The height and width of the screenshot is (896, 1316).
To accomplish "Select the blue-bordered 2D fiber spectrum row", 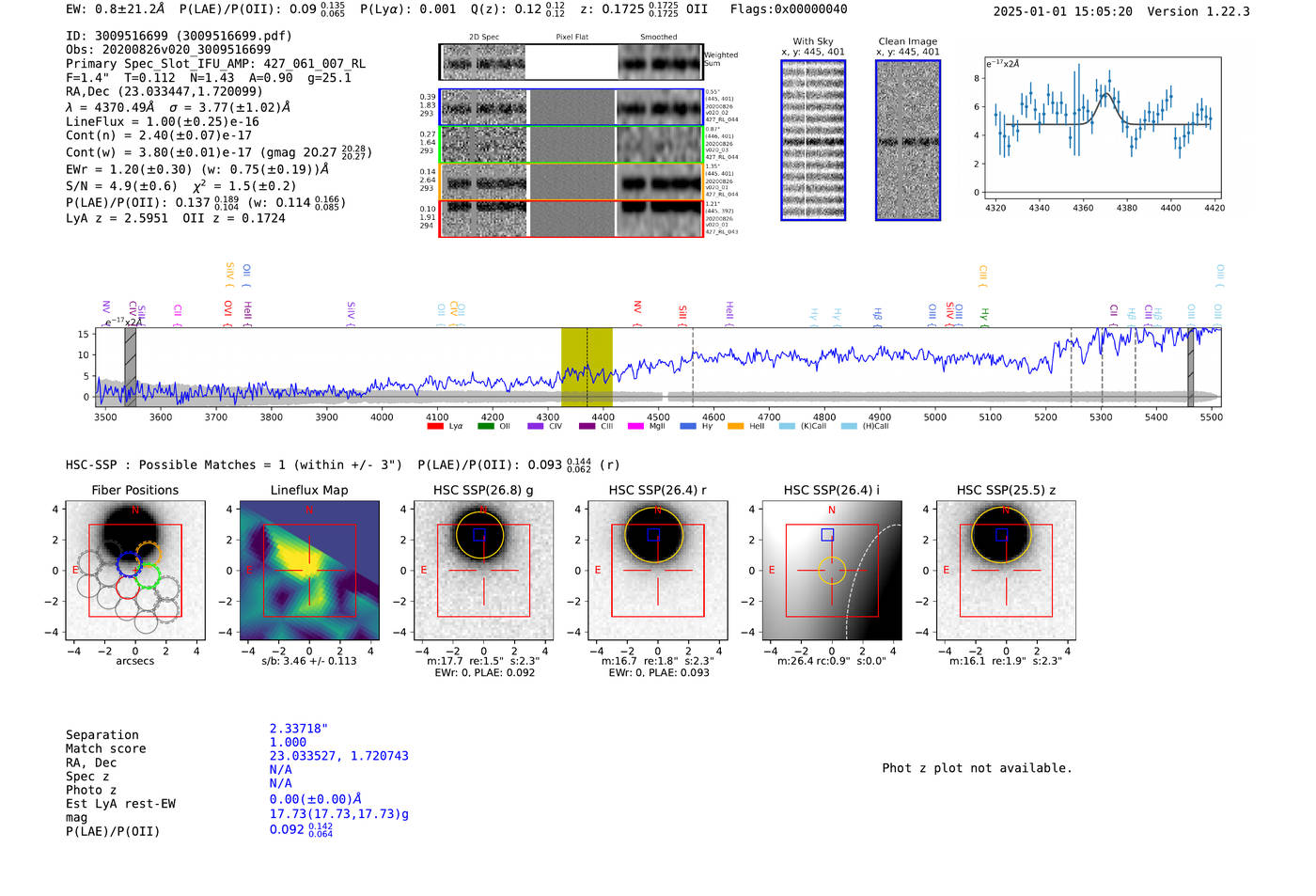I will coord(571,107).
